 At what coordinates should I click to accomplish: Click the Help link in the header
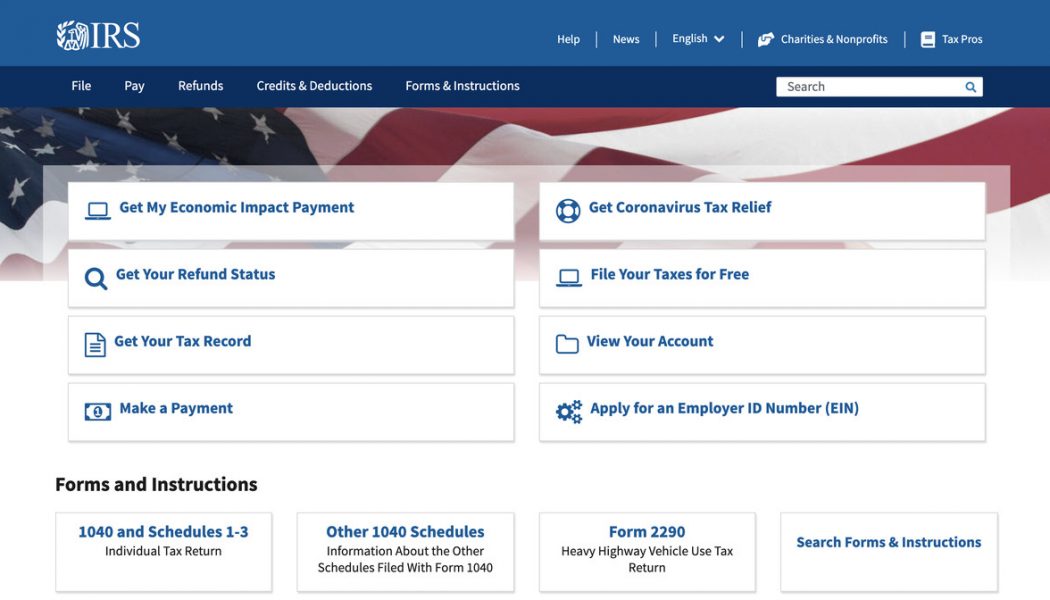[x=568, y=39]
